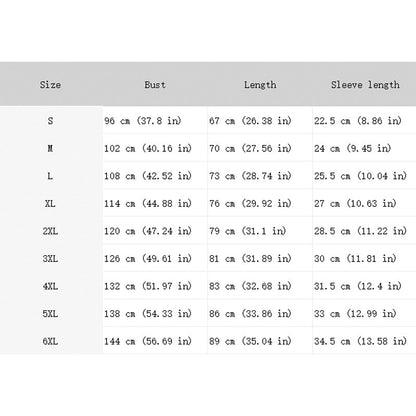Click the Sleeve length column header
This screenshot has width=416, height=416.
[365, 85]
